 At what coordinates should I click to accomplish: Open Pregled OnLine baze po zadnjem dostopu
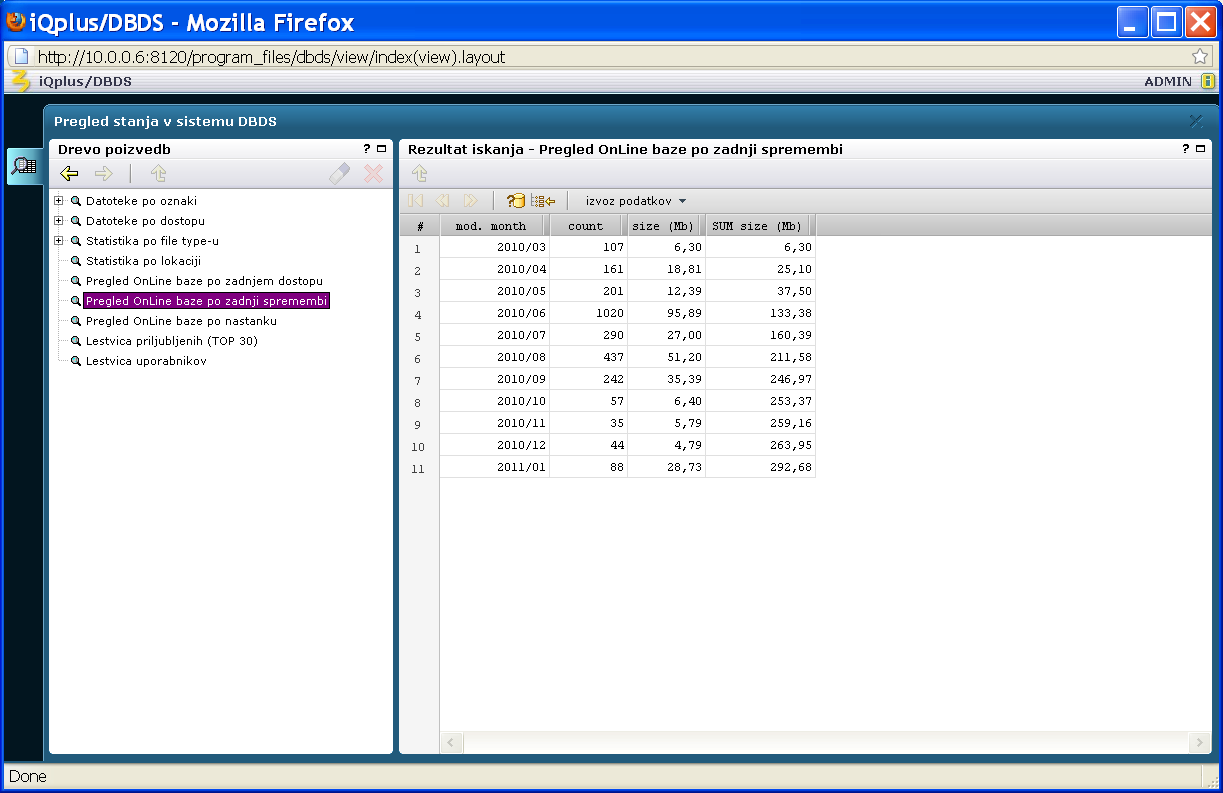pos(204,281)
